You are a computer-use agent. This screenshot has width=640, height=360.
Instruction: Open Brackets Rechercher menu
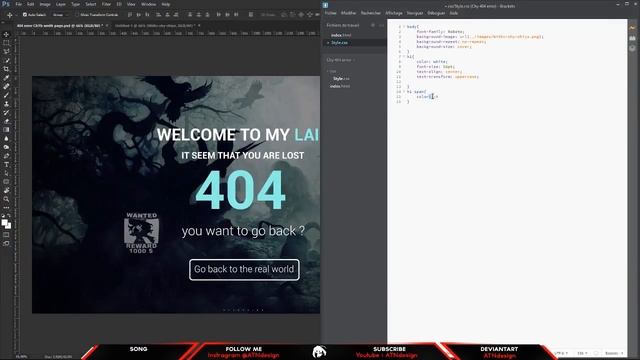click(371, 13)
